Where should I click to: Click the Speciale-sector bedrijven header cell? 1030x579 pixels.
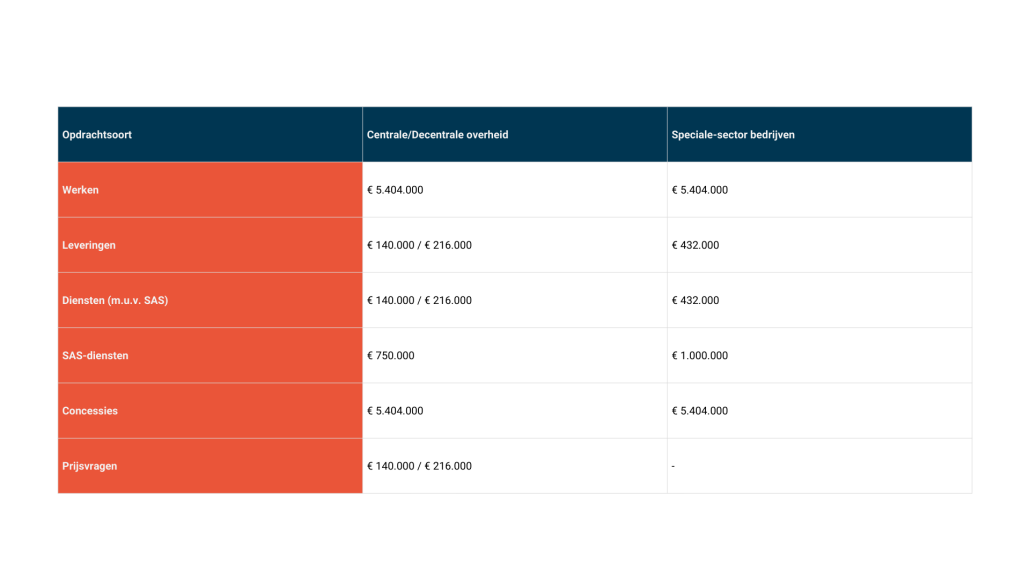pos(733,135)
